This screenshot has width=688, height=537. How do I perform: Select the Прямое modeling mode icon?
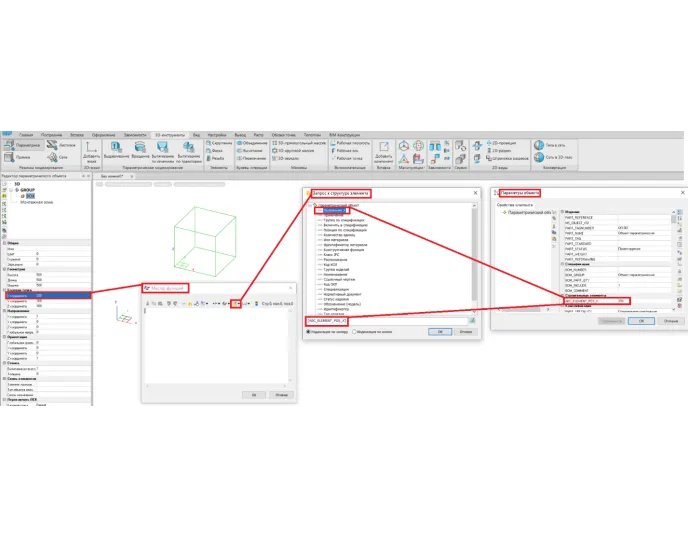click(9, 157)
